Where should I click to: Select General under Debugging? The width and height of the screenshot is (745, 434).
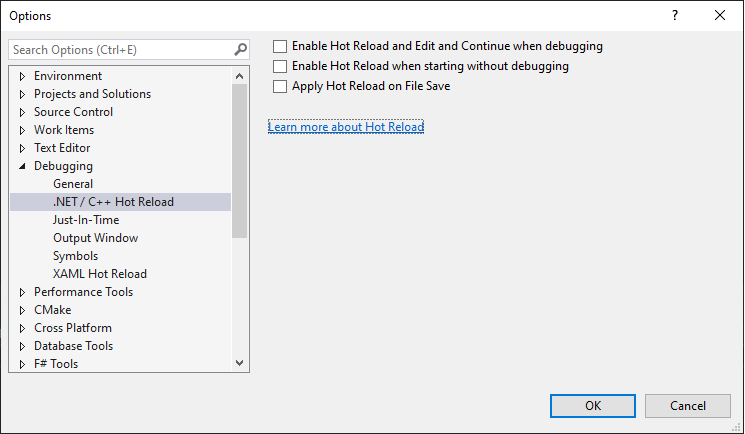73,183
